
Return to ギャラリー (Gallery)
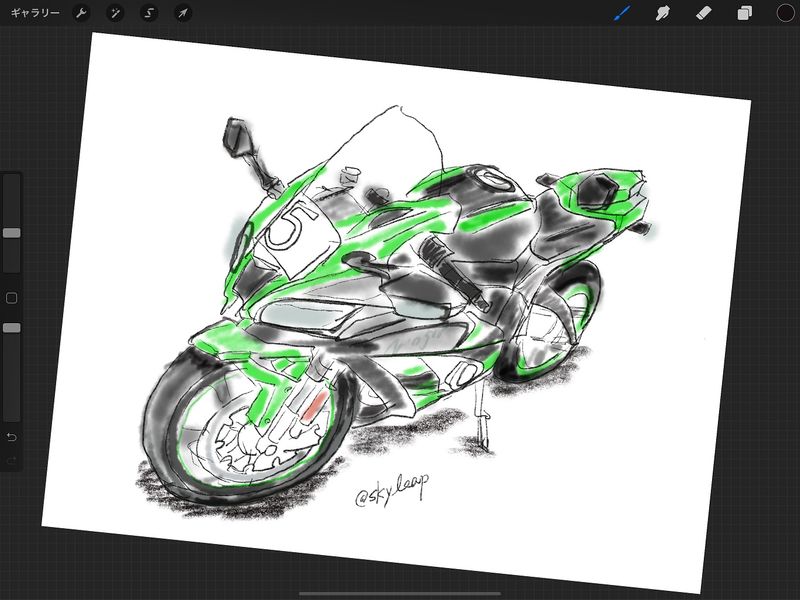point(35,13)
